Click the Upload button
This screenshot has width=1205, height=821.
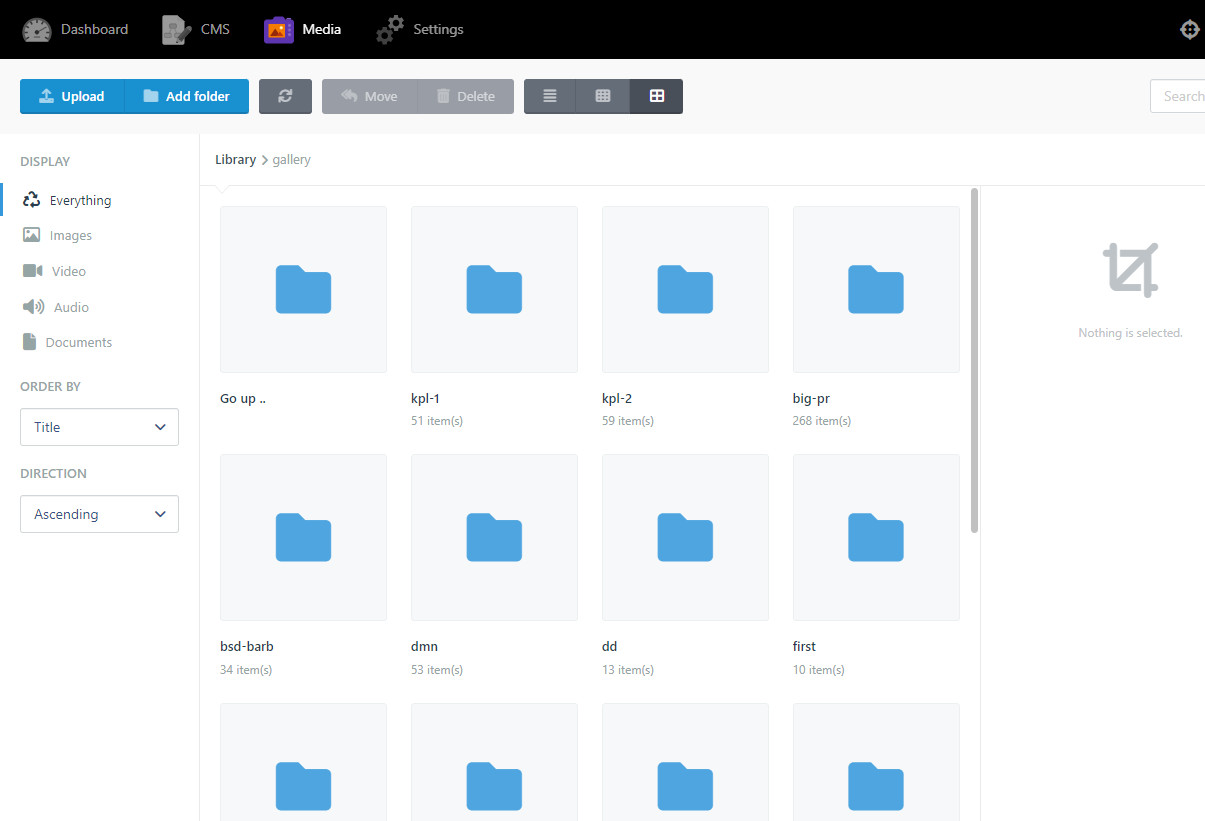pos(72,96)
